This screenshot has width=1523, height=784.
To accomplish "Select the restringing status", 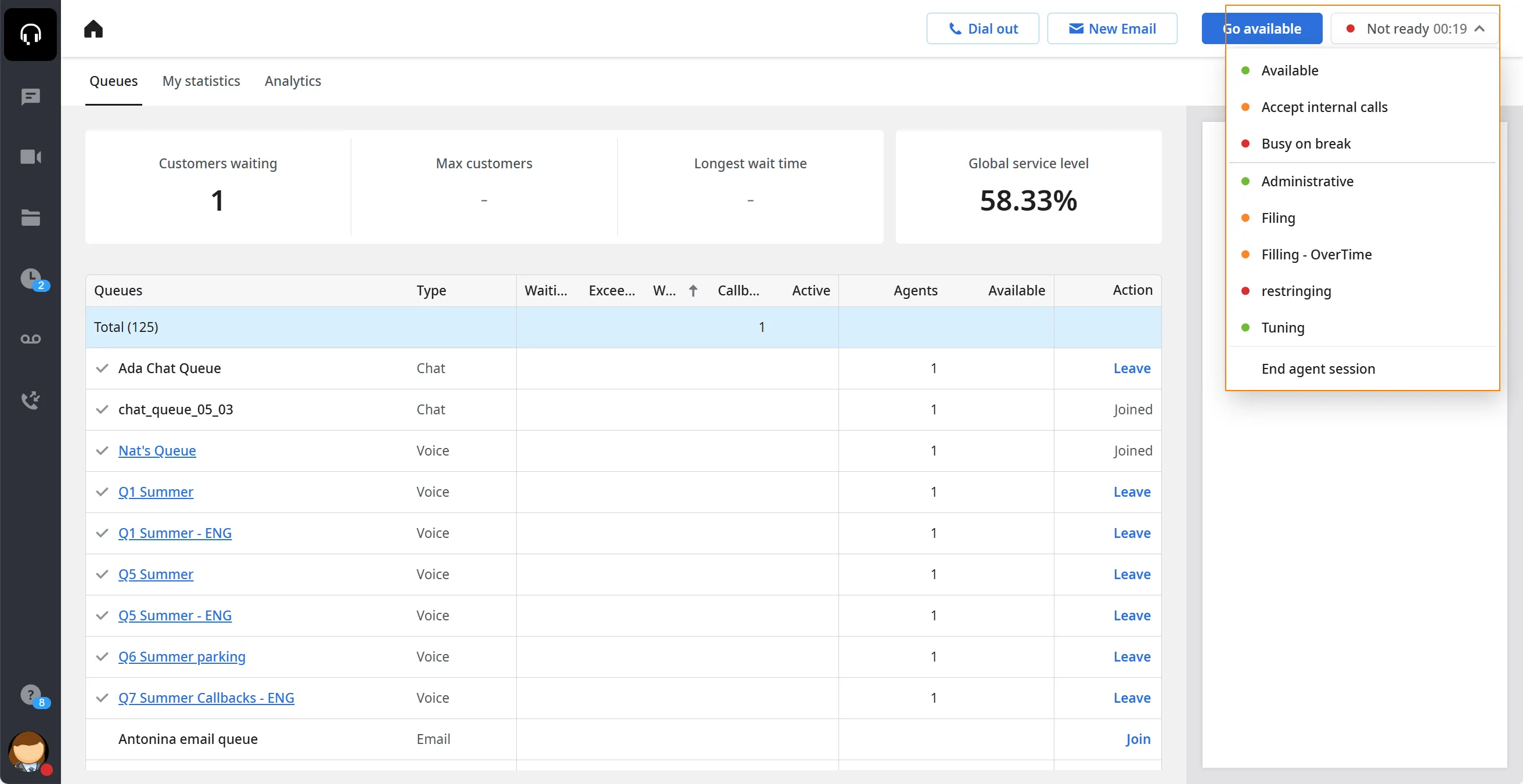I will pyautogui.click(x=1362, y=291).
